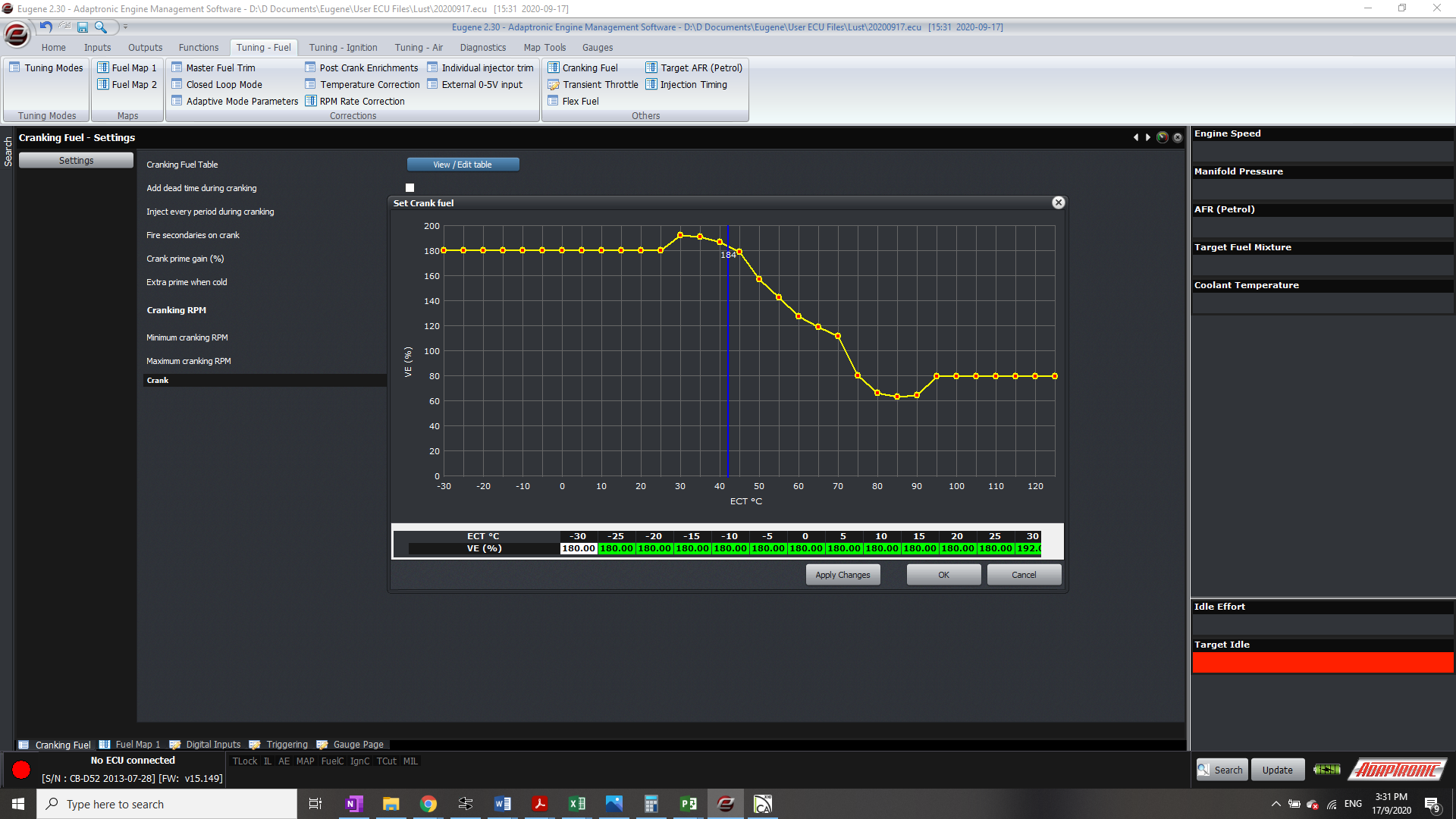This screenshot has width=1456, height=819.
Task: Open the Eugene application logo menu
Action: pos(17,34)
